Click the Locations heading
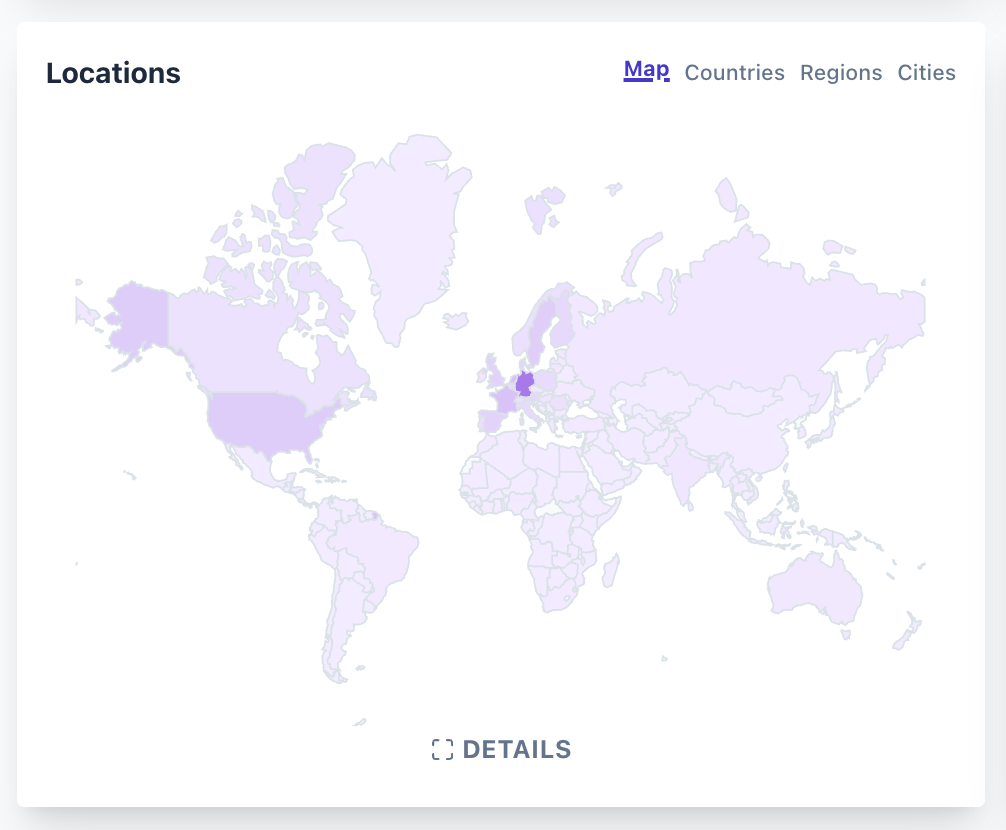Image resolution: width=1006 pixels, height=830 pixels. pos(113,73)
